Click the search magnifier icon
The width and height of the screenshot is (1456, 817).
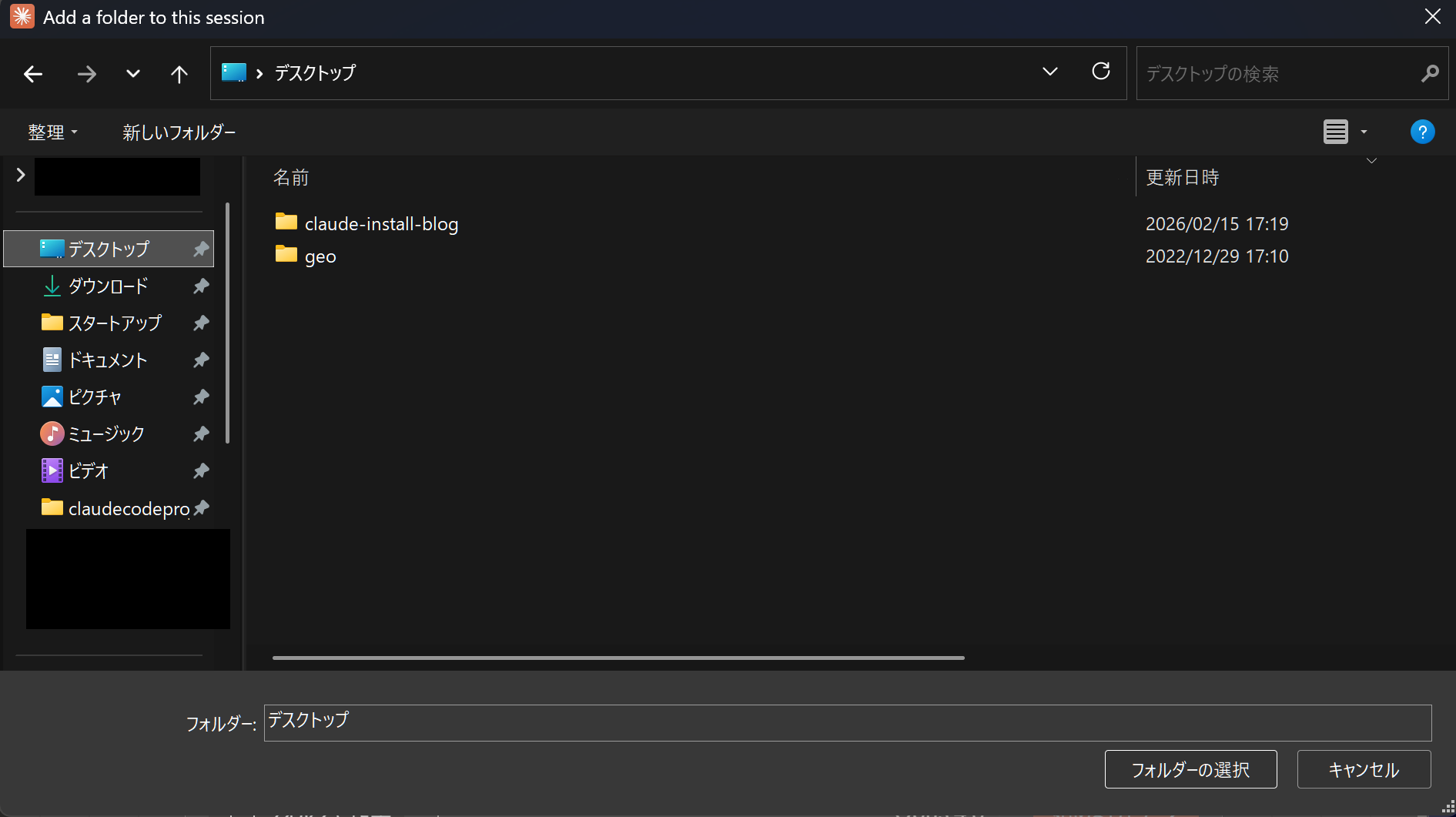point(1430,73)
